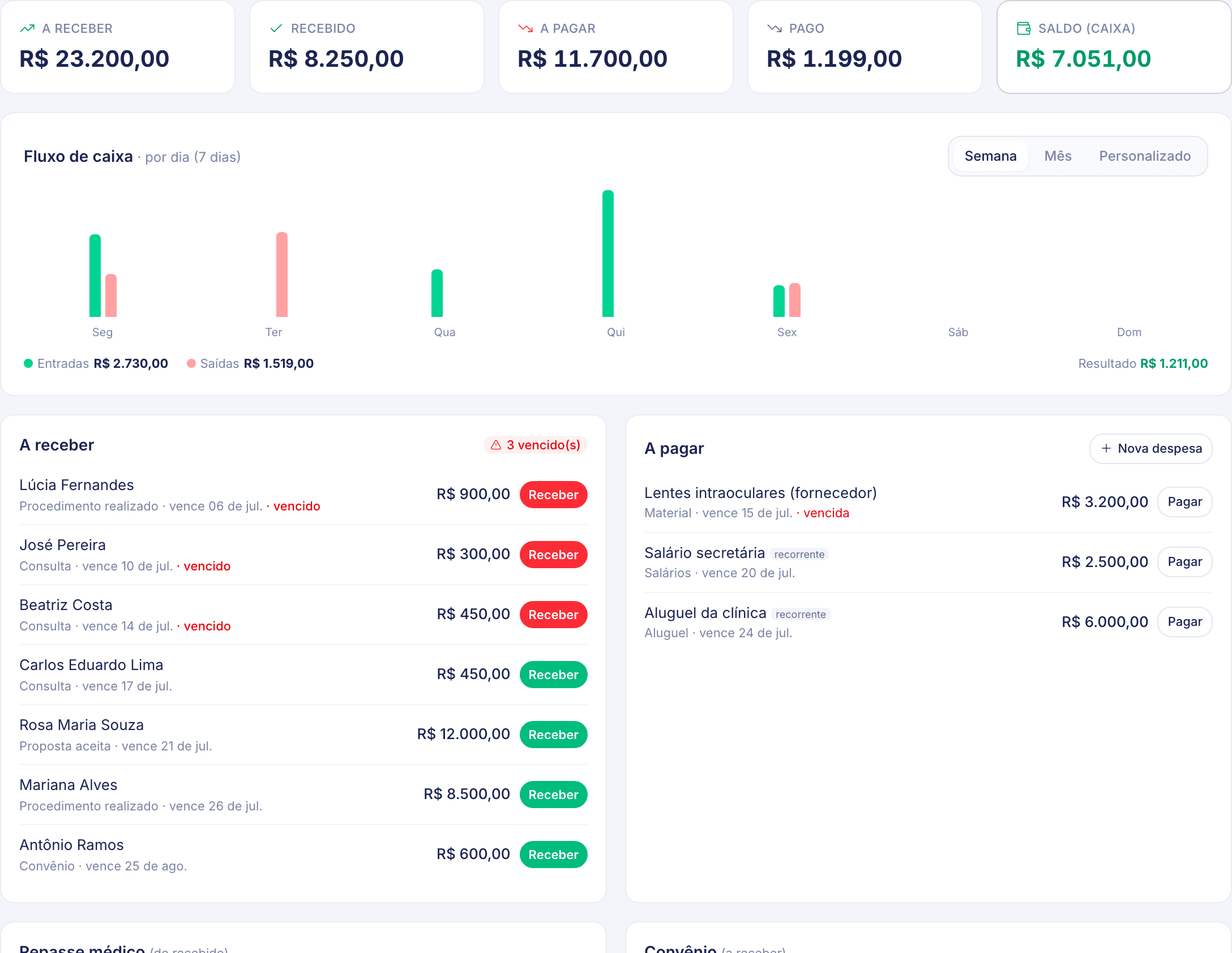
Task: Click the Pago gray trending-down icon
Action: [x=775, y=28]
